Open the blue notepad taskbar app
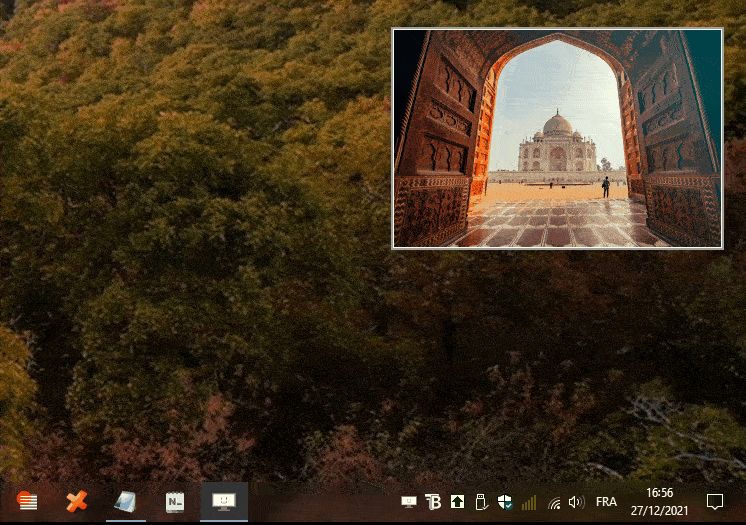The image size is (746, 525). (126, 502)
